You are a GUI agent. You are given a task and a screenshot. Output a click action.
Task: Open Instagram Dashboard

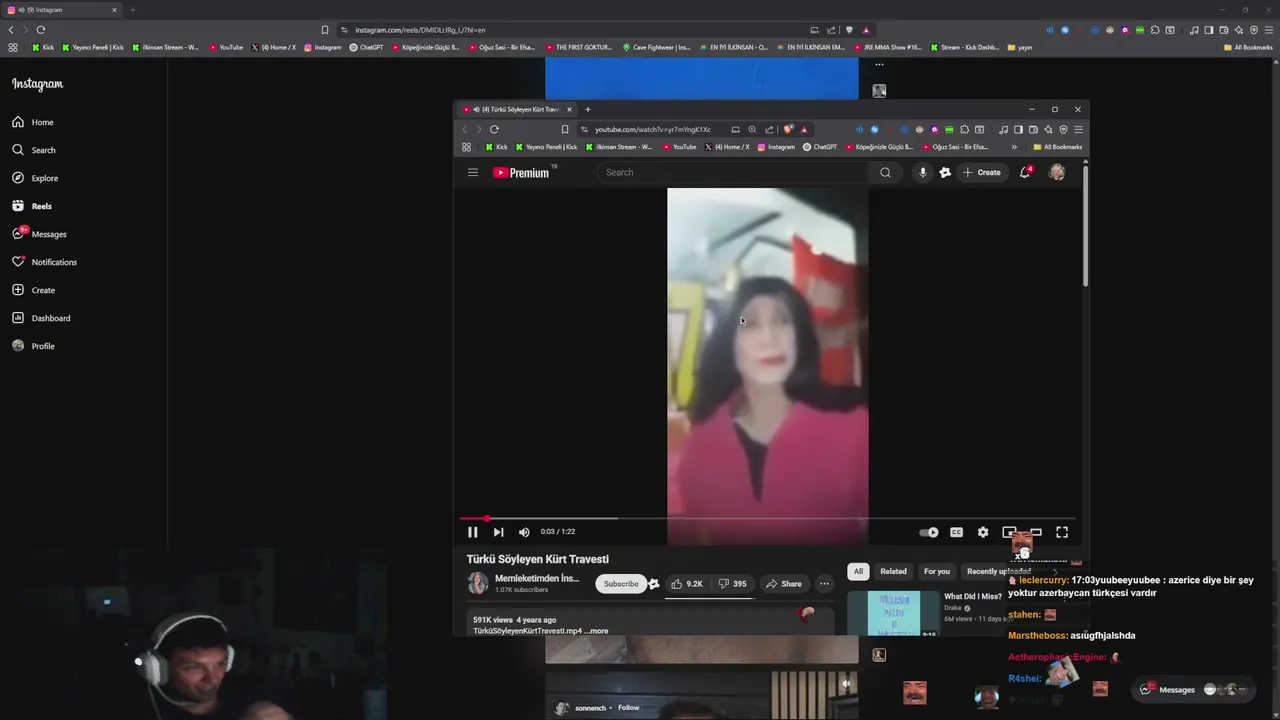[41, 318]
